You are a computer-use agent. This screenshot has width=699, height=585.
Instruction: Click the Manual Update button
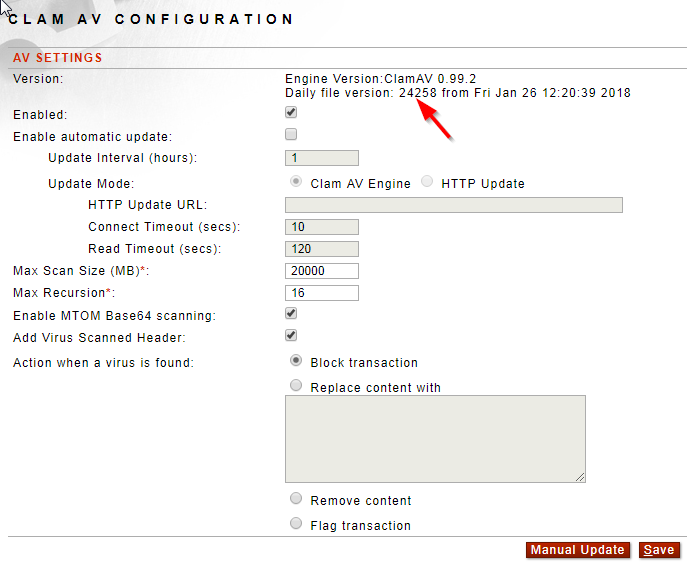click(x=578, y=550)
